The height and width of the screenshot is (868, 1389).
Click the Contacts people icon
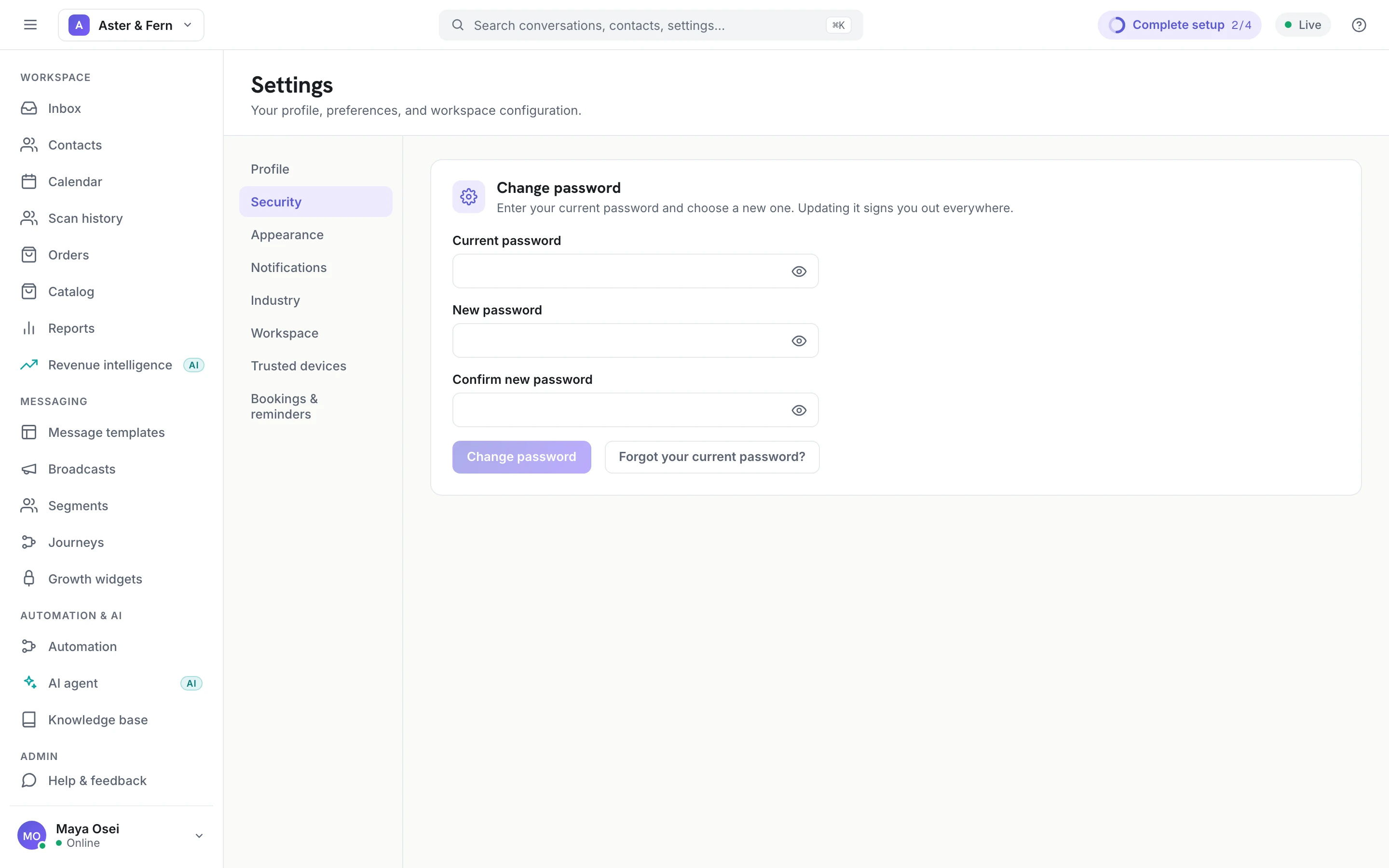(x=29, y=145)
